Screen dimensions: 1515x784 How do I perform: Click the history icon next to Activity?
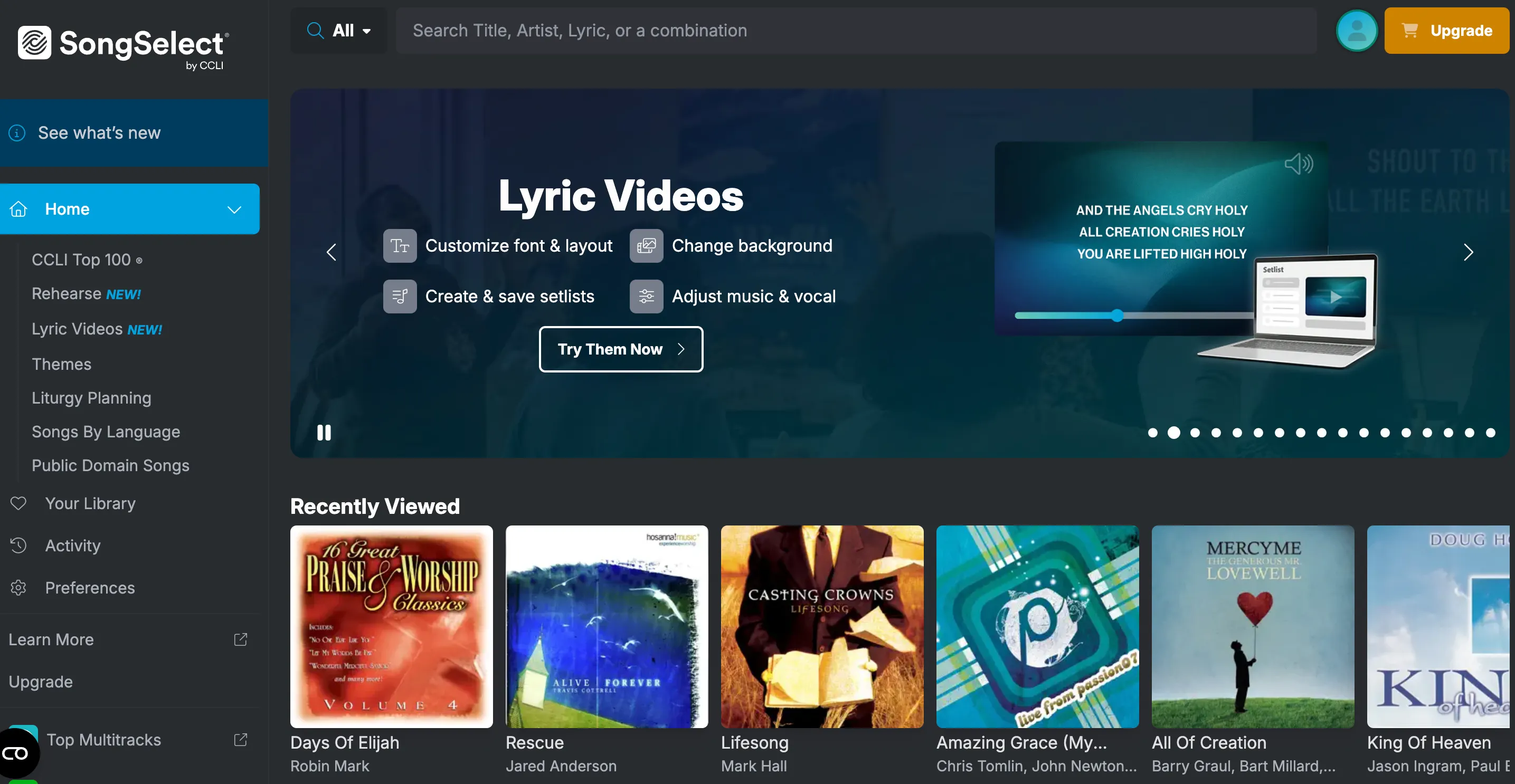tap(18, 545)
